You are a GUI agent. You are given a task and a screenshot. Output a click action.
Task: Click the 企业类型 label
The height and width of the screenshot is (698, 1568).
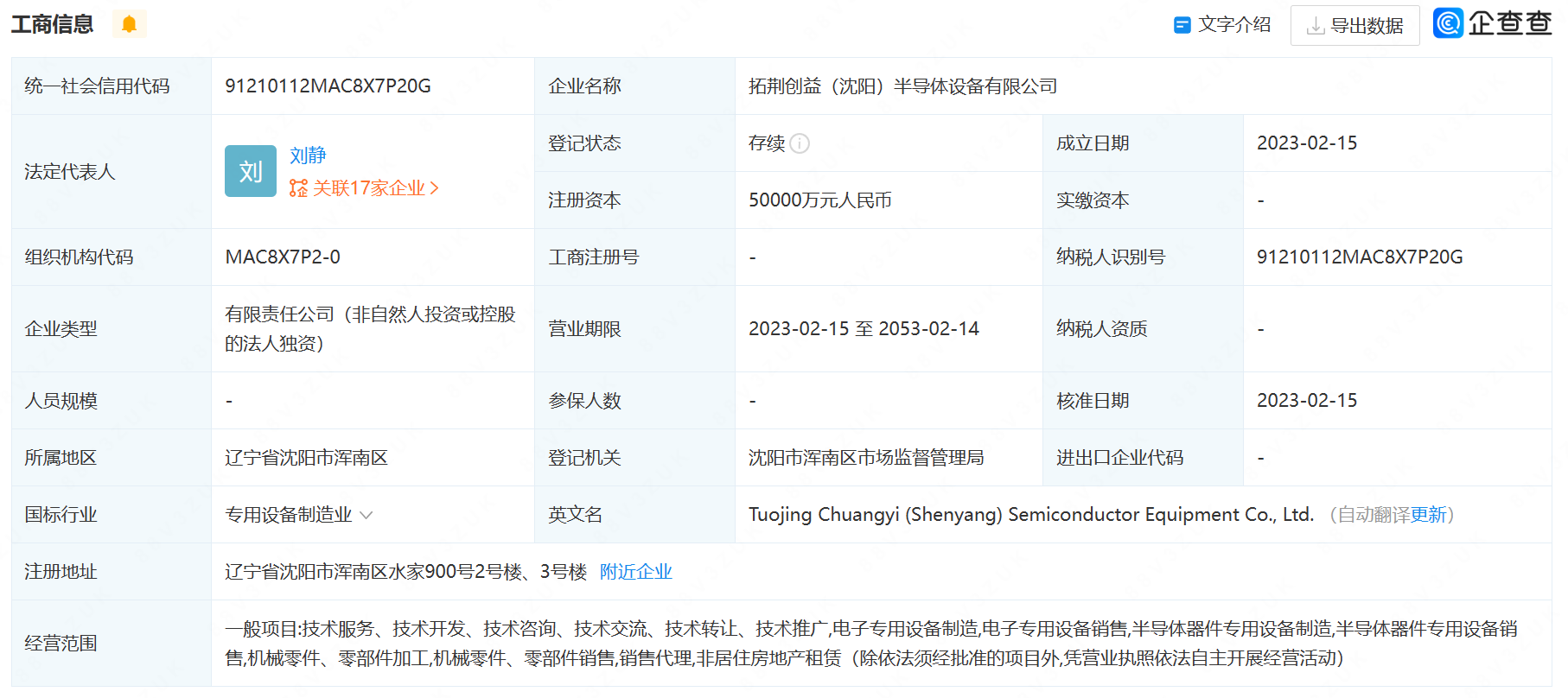click(61, 329)
